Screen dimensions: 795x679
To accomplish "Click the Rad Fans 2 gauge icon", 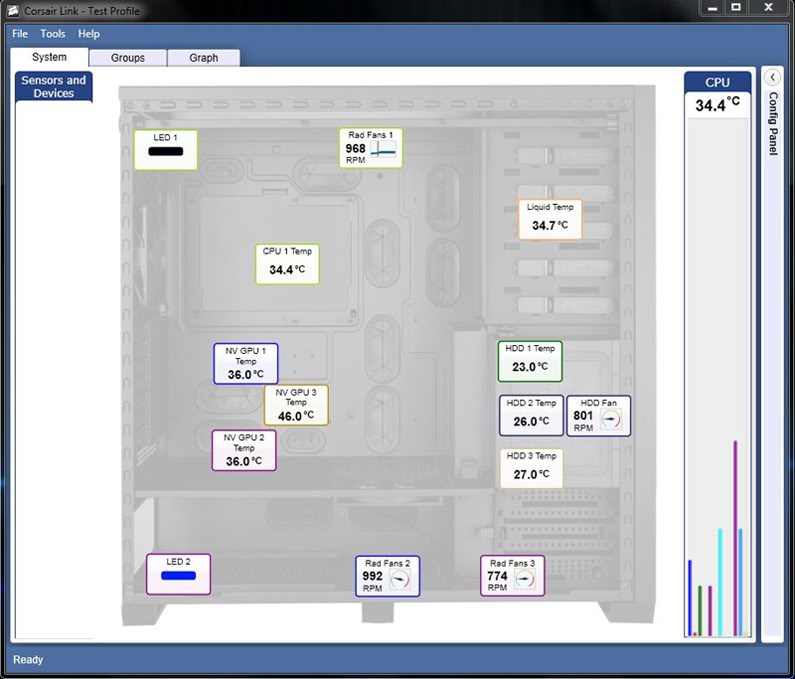I will (x=400, y=579).
